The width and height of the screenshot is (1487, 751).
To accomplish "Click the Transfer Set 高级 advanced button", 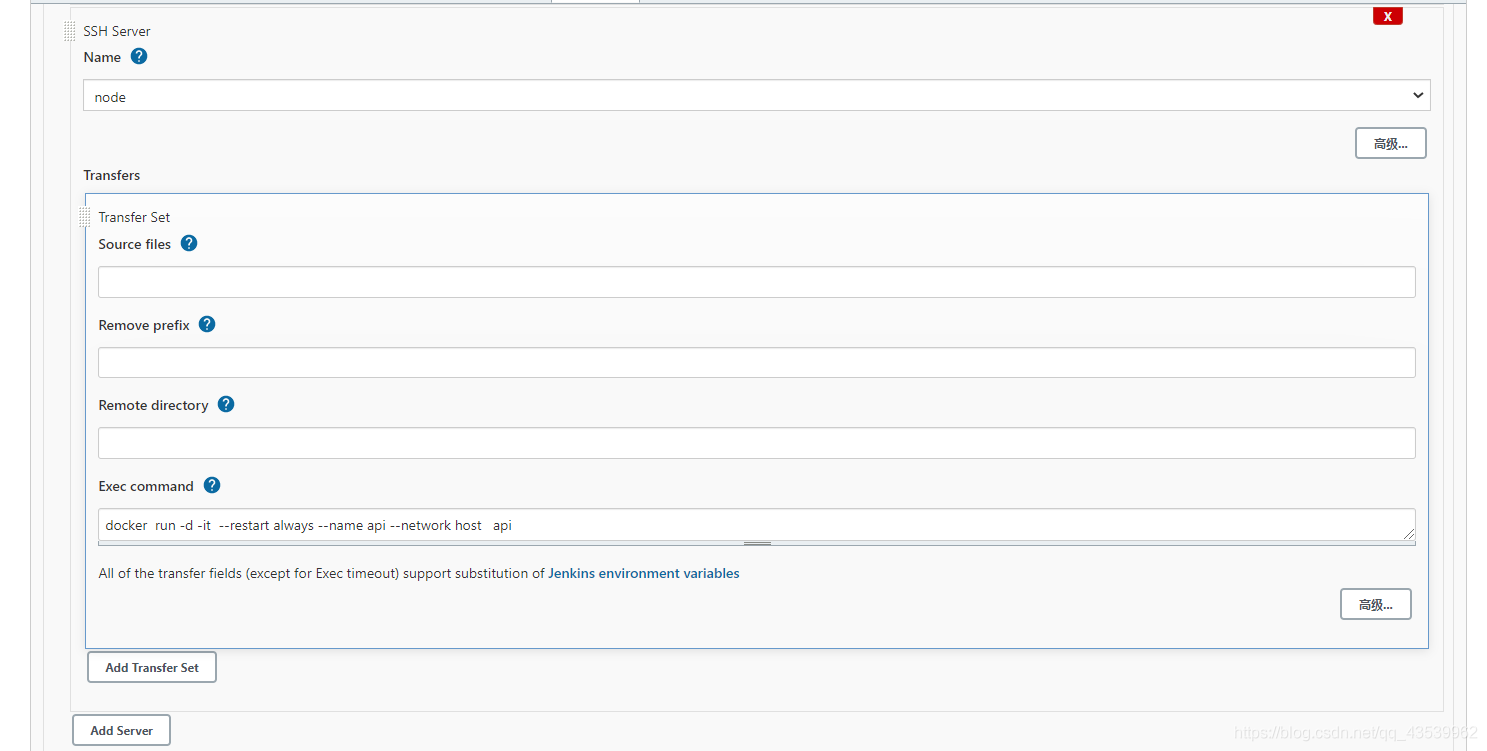I will pos(1376,604).
